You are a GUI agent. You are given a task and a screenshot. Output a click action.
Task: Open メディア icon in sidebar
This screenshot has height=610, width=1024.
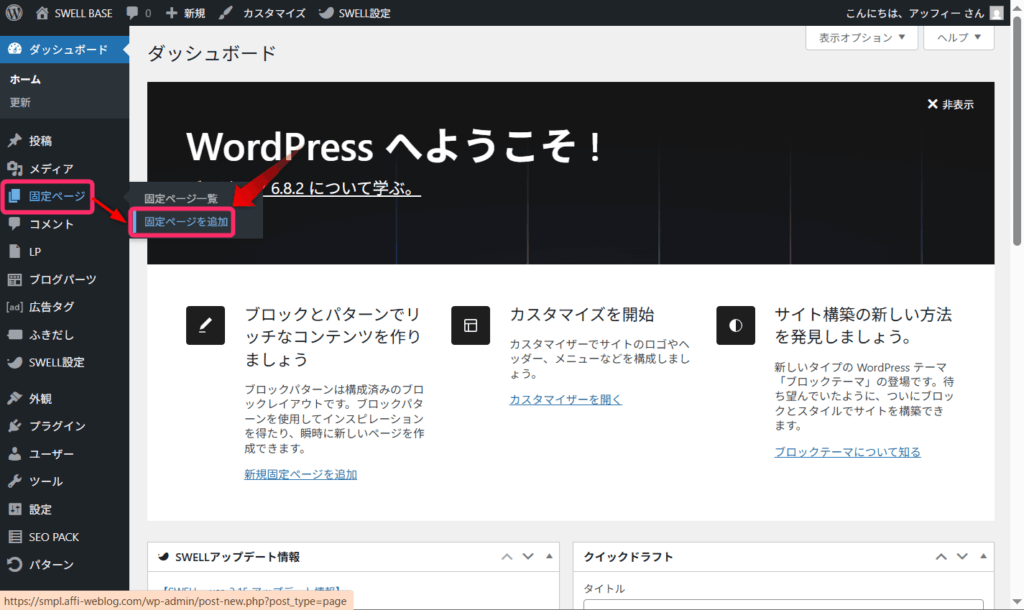click(x=14, y=169)
